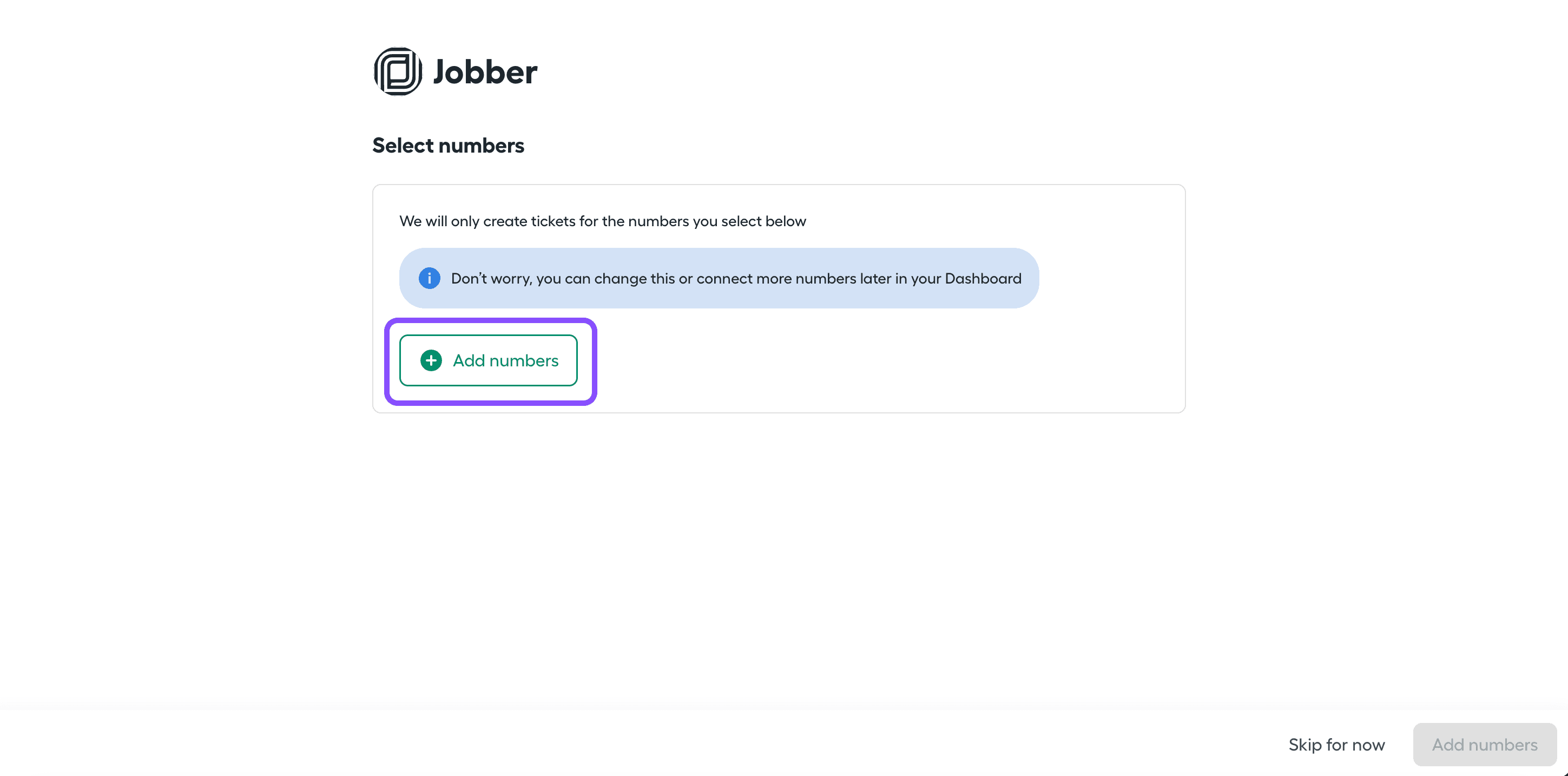This screenshot has width=1568, height=776.
Task: Click the greyed-out Add numbers footer button
Action: coord(1484,745)
